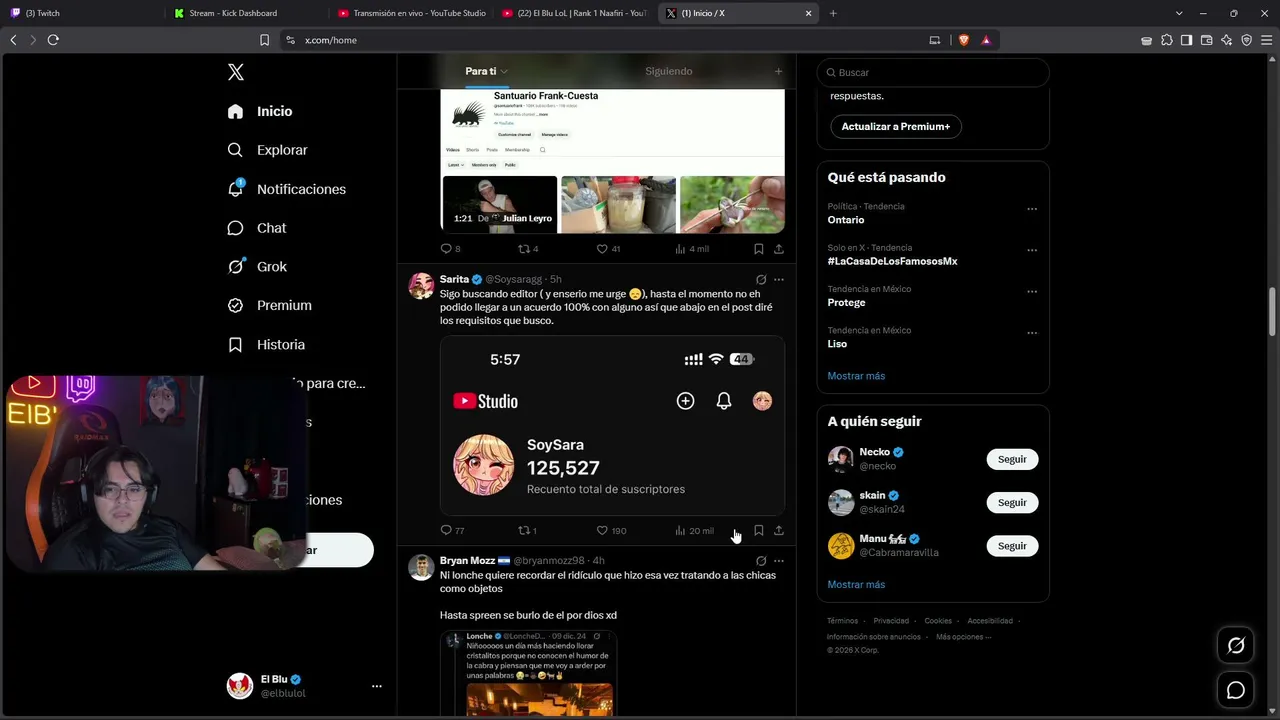
Task: Open Grok actions on Bryan Mozz's post
Action: tap(761, 561)
